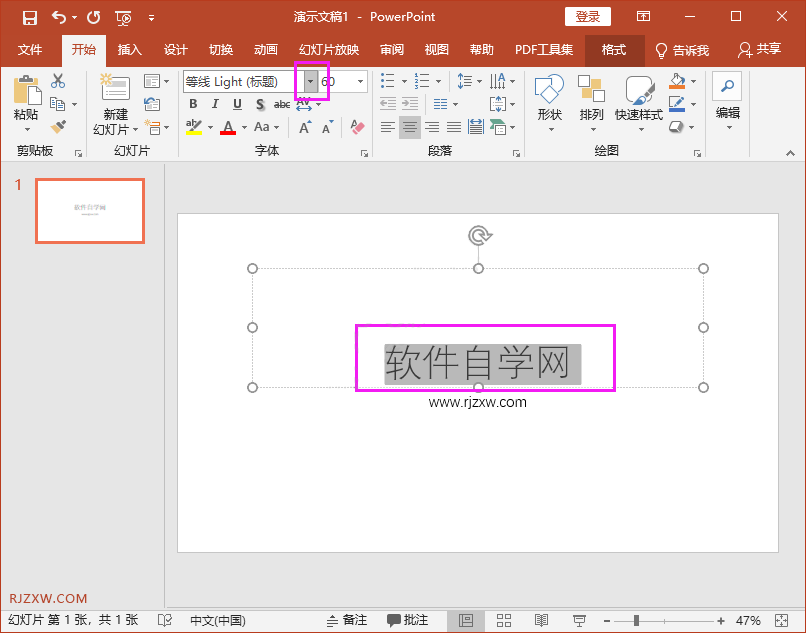Open the font size dropdown

click(359, 81)
